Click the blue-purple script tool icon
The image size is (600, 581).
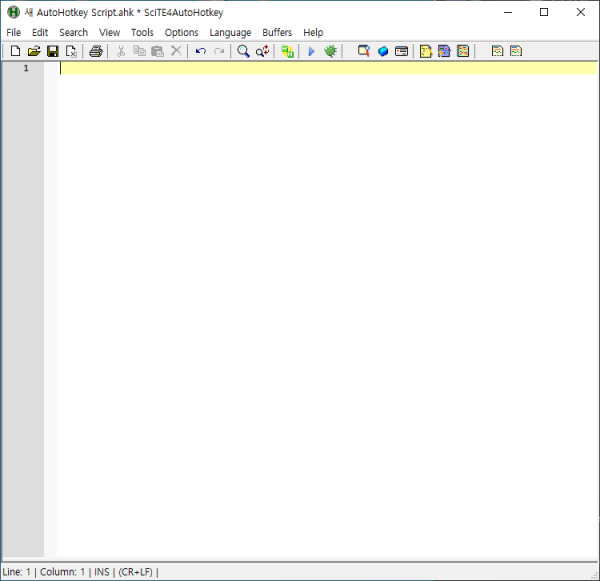click(x=444, y=51)
